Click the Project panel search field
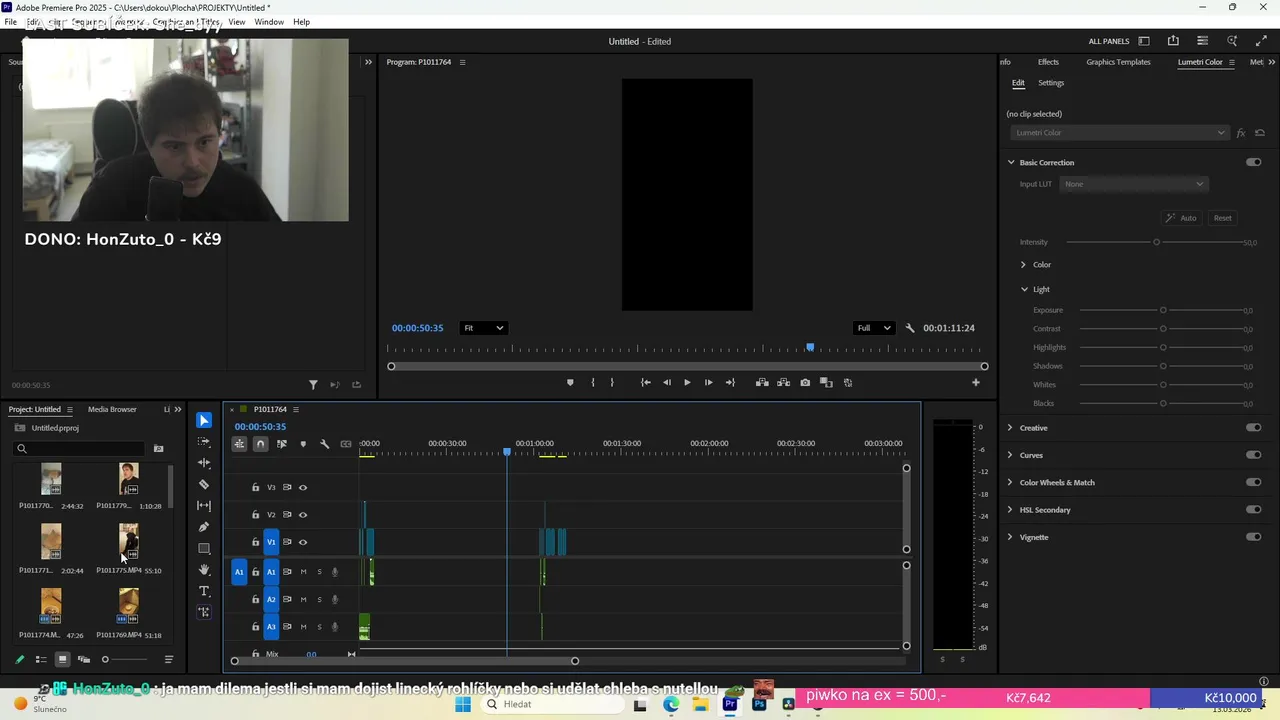Image resolution: width=1280 pixels, height=720 pixels. click(x=80, y=448)
